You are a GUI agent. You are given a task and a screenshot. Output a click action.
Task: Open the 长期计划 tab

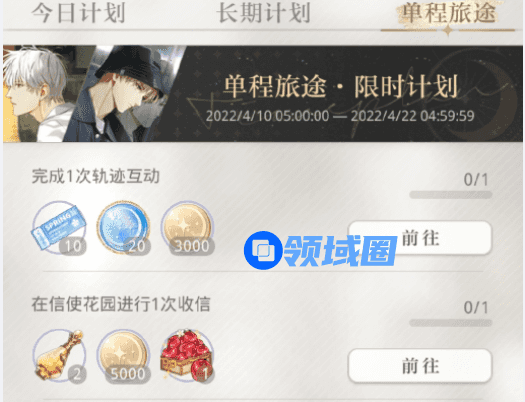[x=264, y=13]
